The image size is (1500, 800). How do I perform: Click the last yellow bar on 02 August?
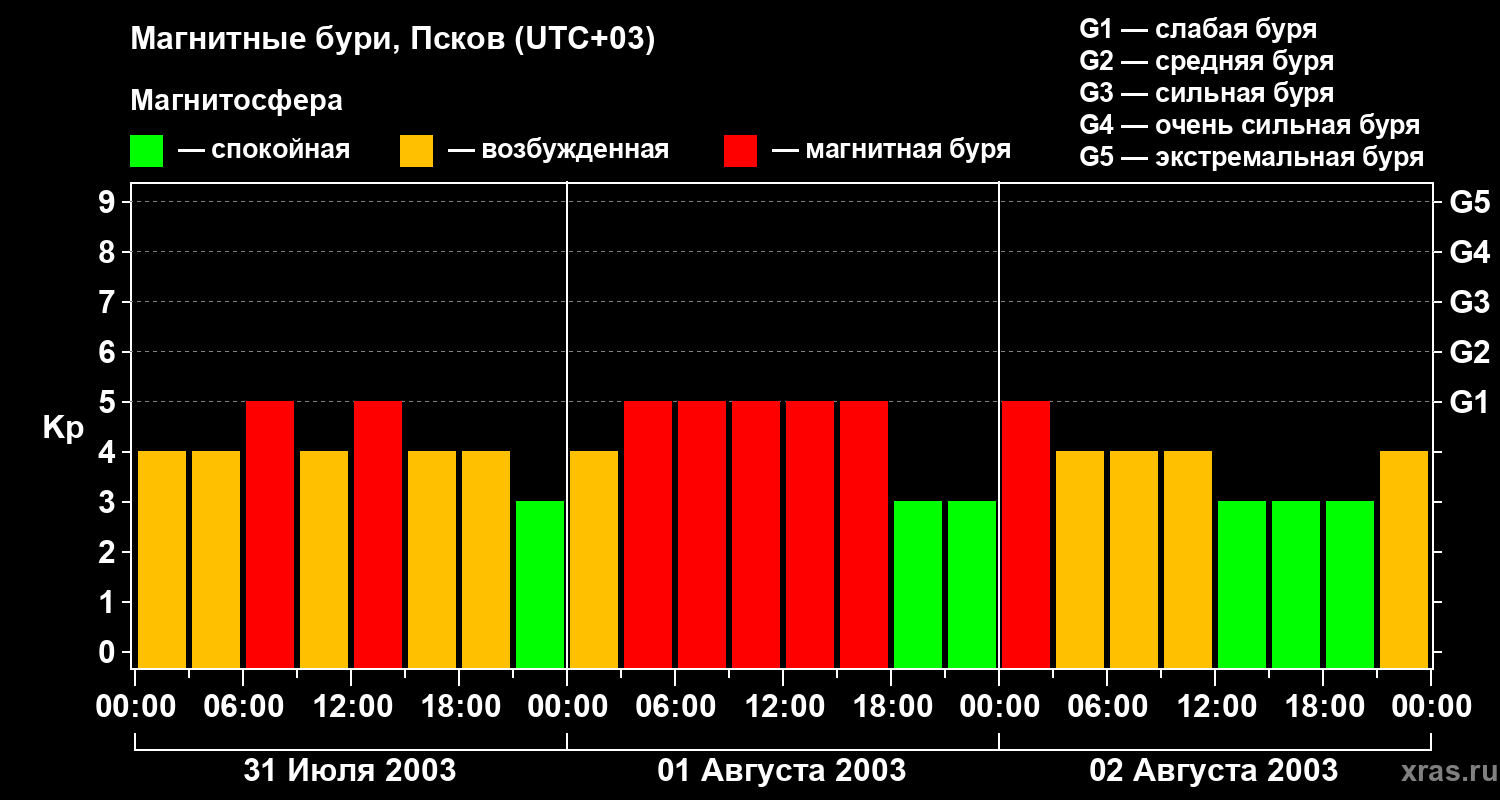coord(1404,559)
